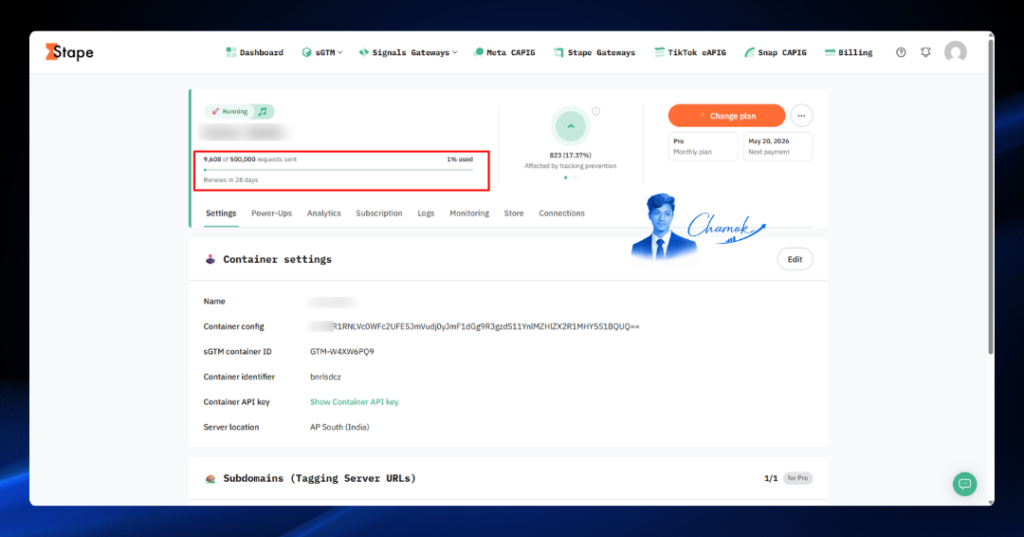Open the help question mark icon
The image size is (1024, 537).
tap(901, 52)
